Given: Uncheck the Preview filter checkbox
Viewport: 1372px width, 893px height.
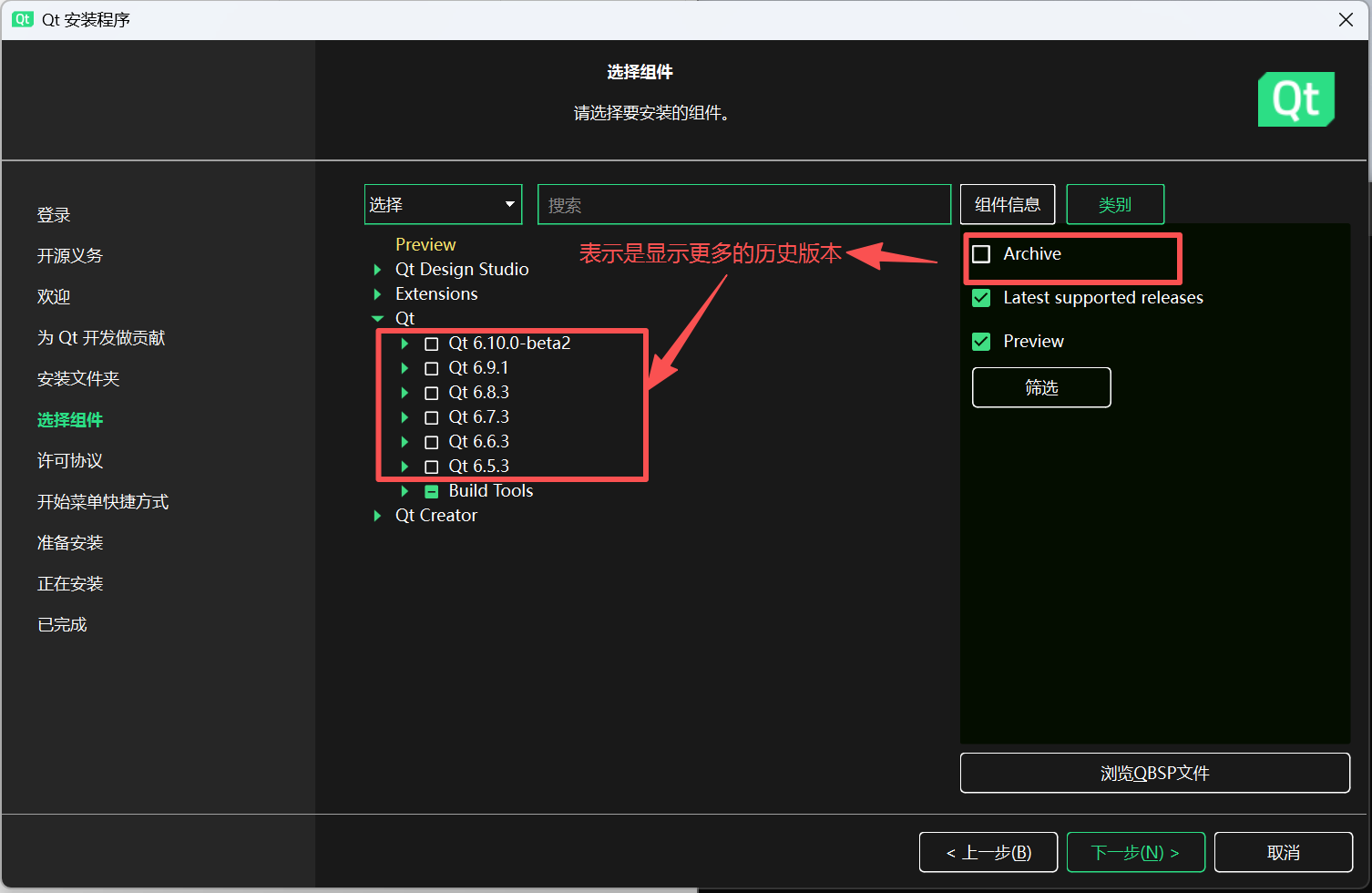Looking at the screenshot, I should point(981,342).
